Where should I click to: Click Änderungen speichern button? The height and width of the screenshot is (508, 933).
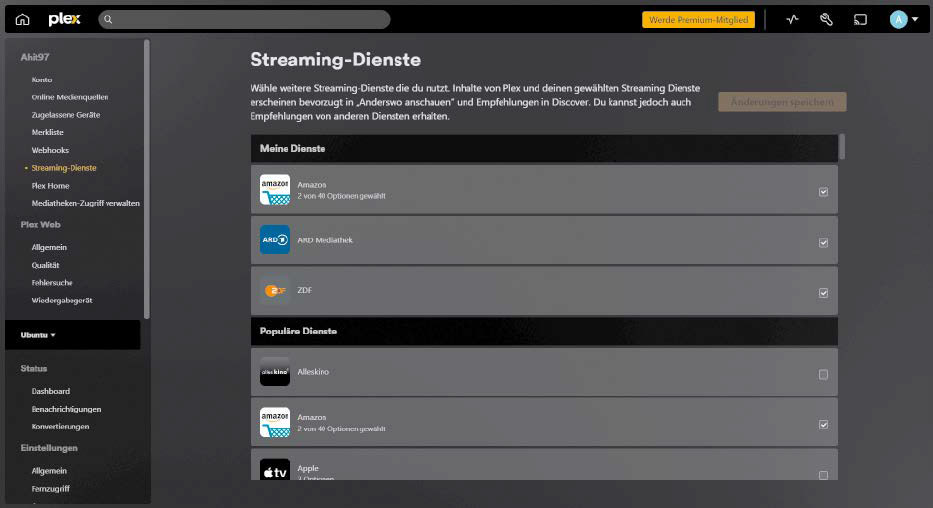click(x=782, y=102)
